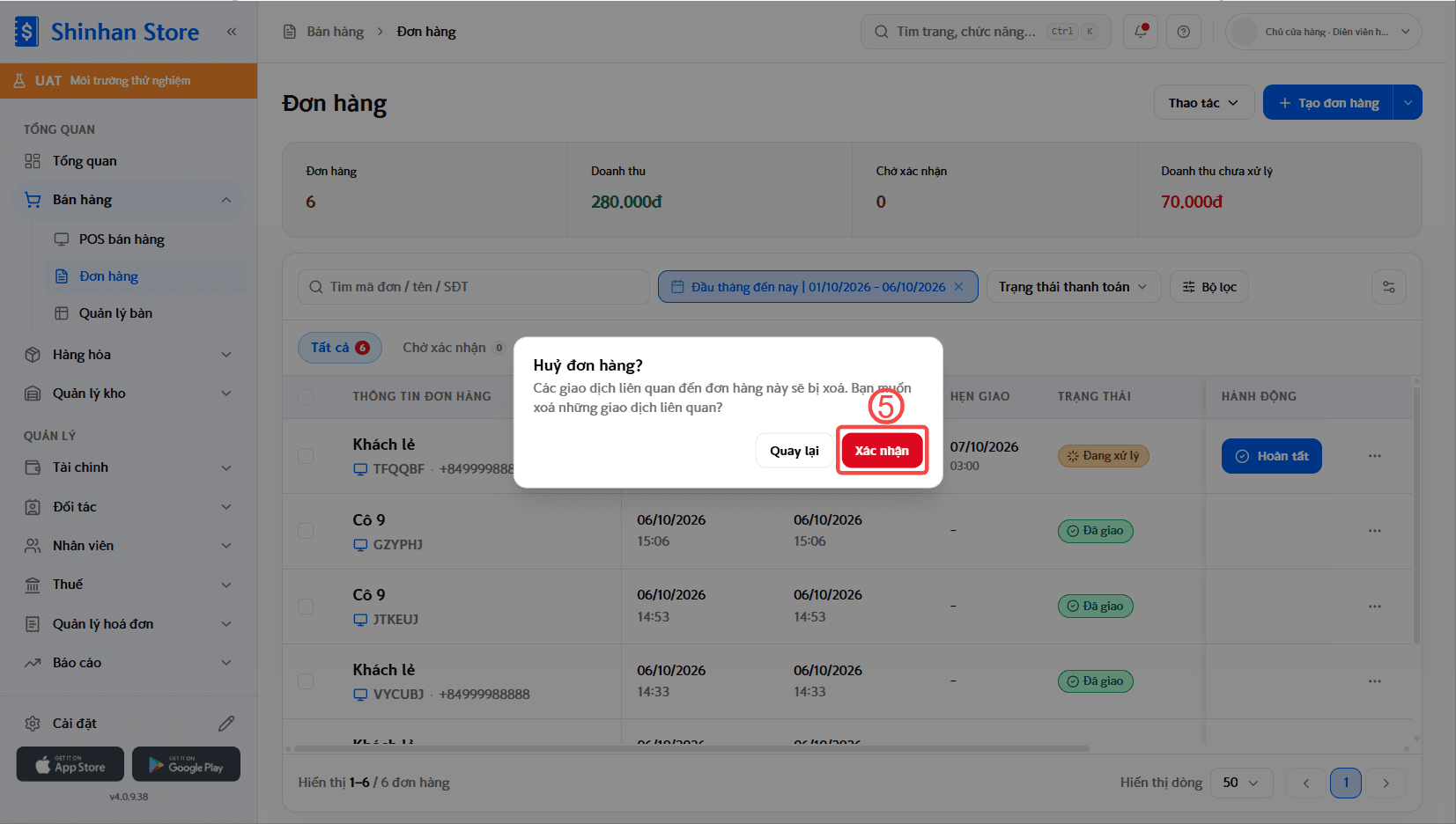Screen dimensions: 1456x824
Task: Expand the Hàng hóa sidebar section
Action: point(129,355)
